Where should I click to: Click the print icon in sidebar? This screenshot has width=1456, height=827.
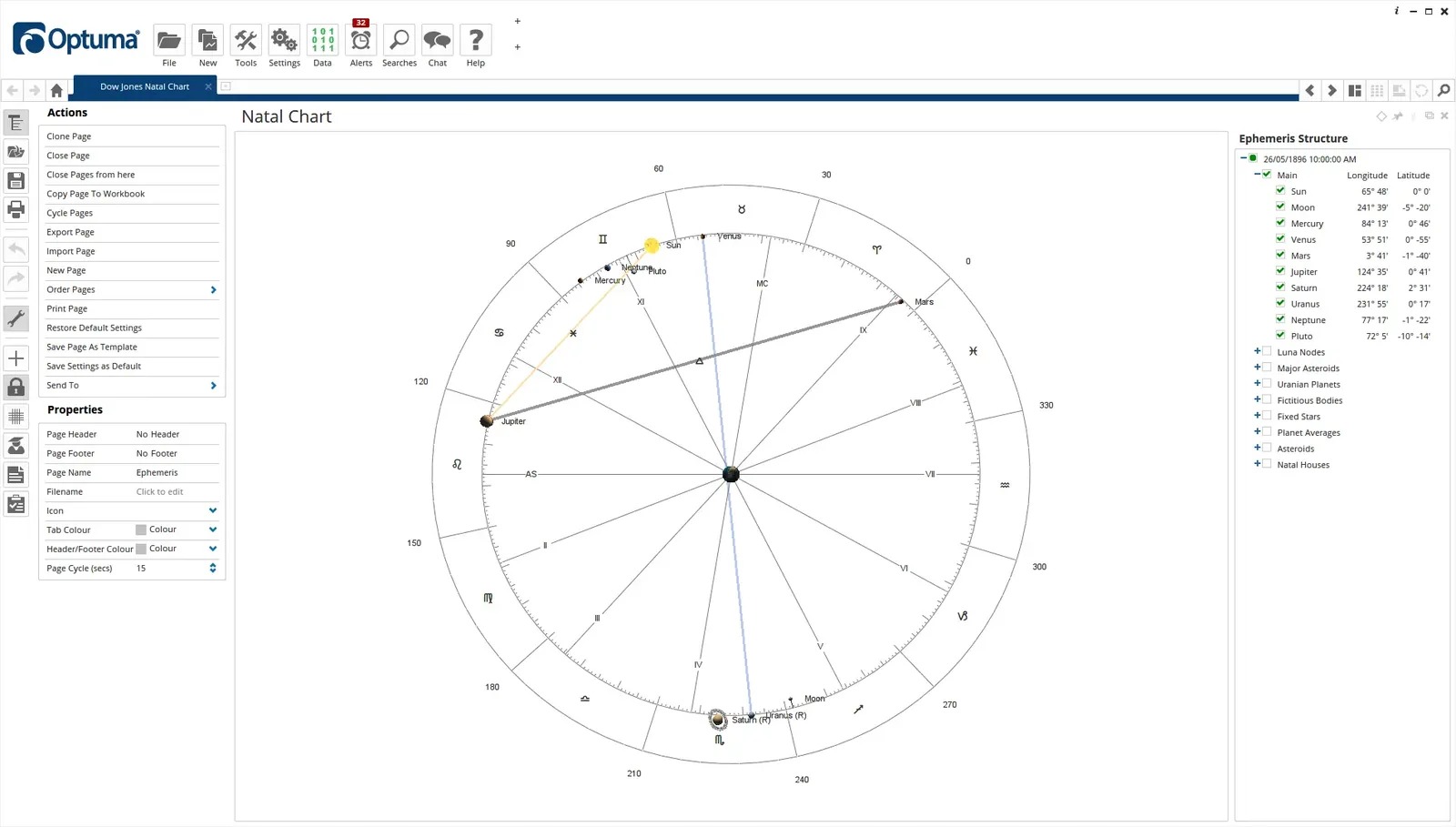[16, 209]
